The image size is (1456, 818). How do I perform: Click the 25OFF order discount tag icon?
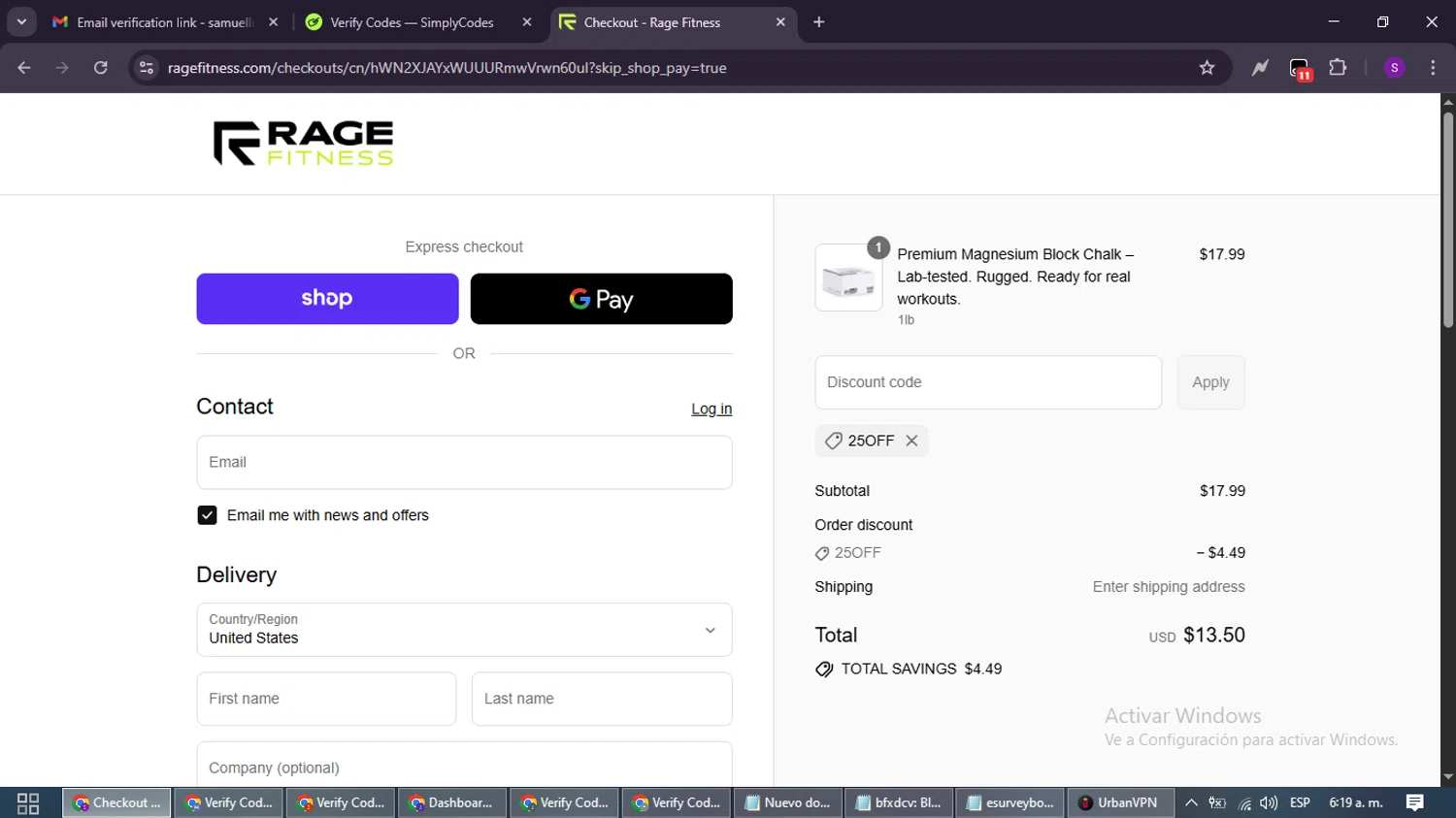(x=822, y=553)
